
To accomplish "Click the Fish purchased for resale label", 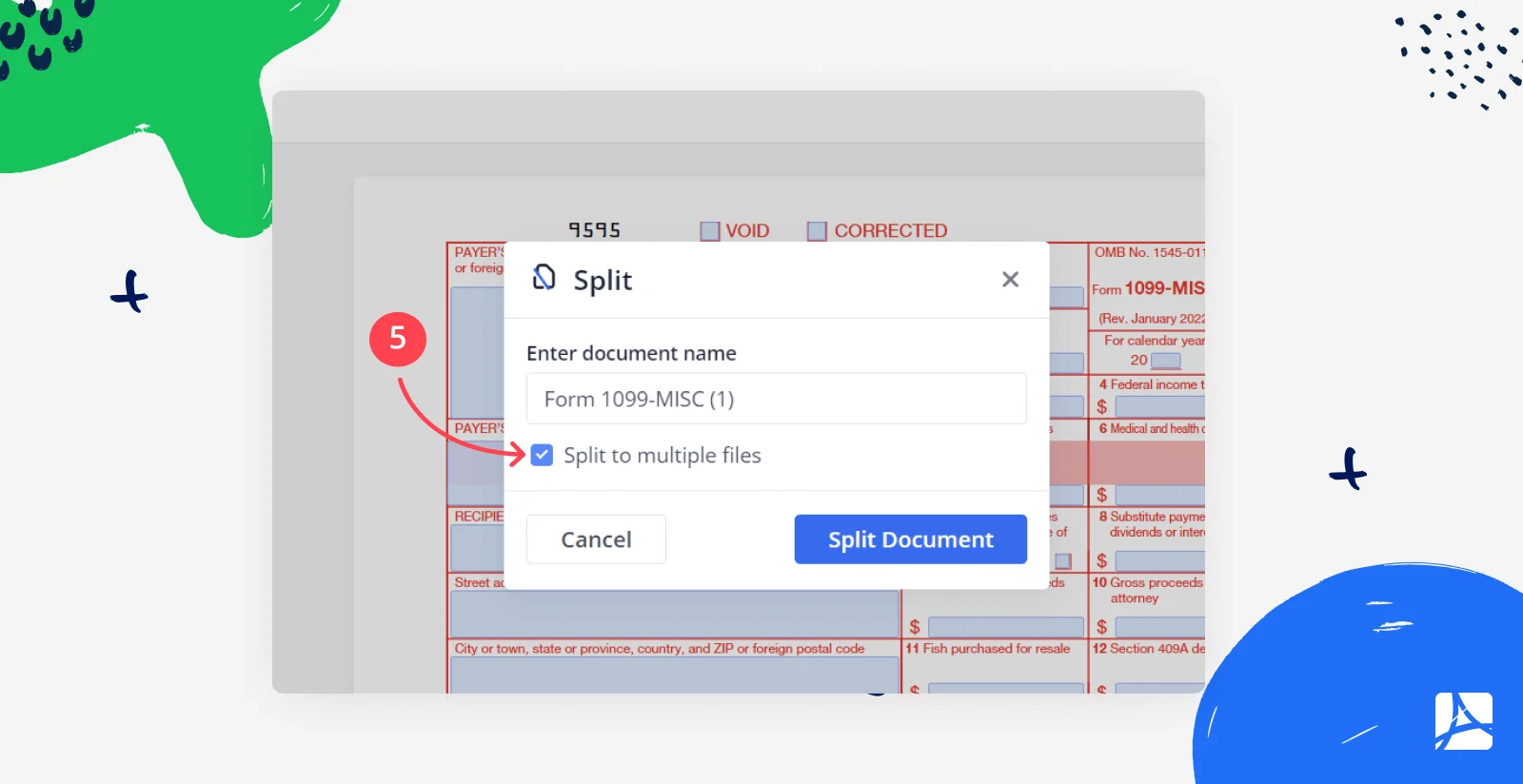I will point(988,648).
